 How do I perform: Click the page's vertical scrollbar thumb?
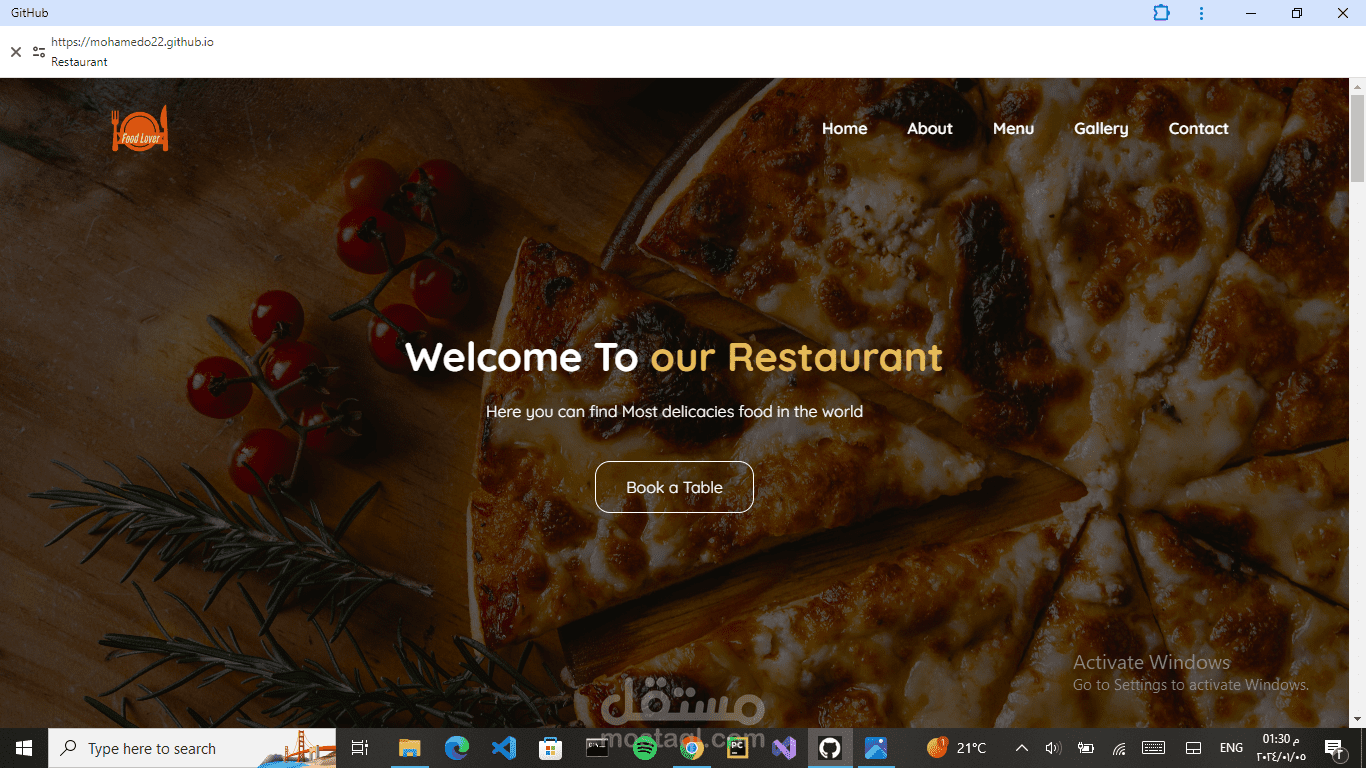pos(1357,138)
